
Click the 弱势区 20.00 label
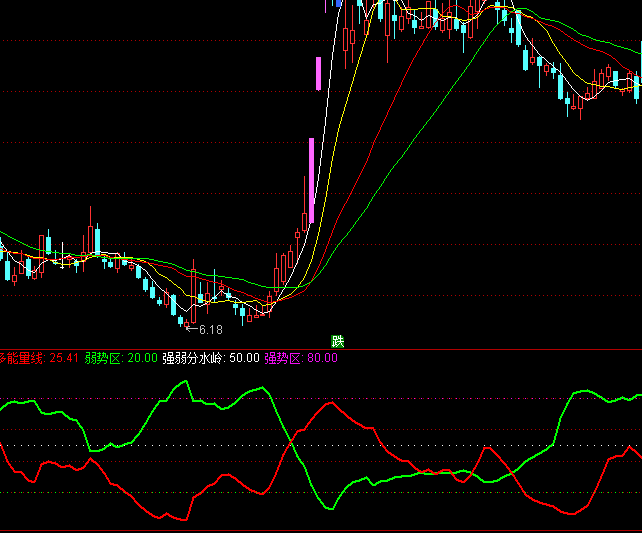[x=121, y=357]
